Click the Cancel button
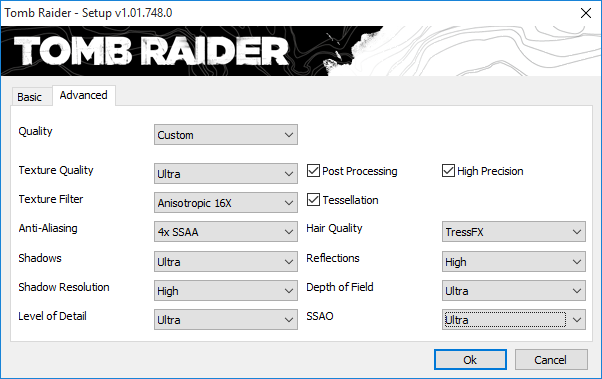This screenshot has width=602, height=379. [551, 360]
